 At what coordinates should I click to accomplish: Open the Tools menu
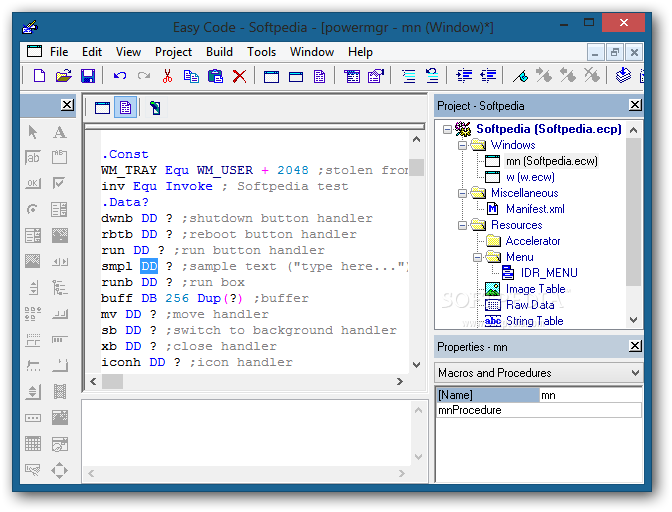pos(261,52)
